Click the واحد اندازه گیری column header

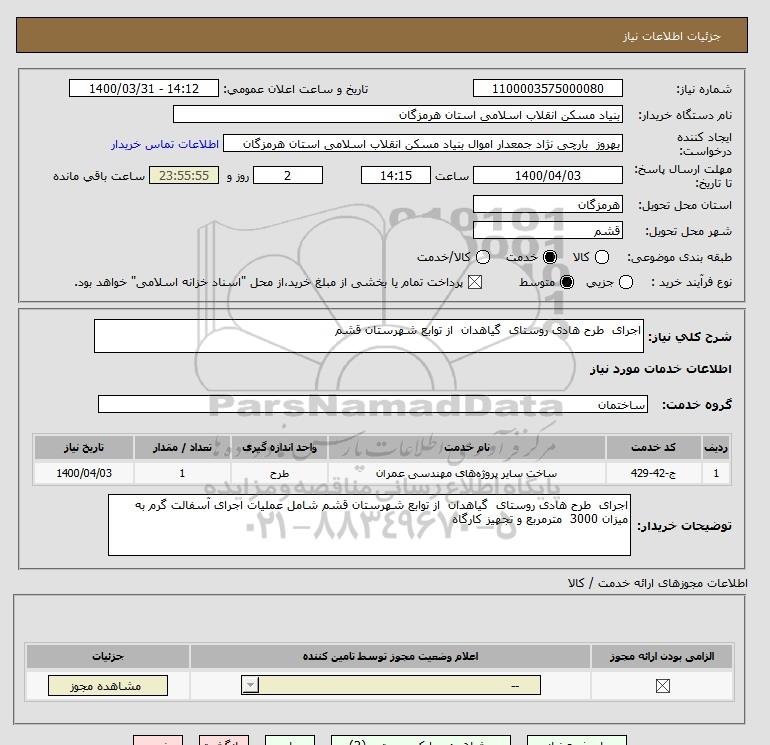point(279,447)
